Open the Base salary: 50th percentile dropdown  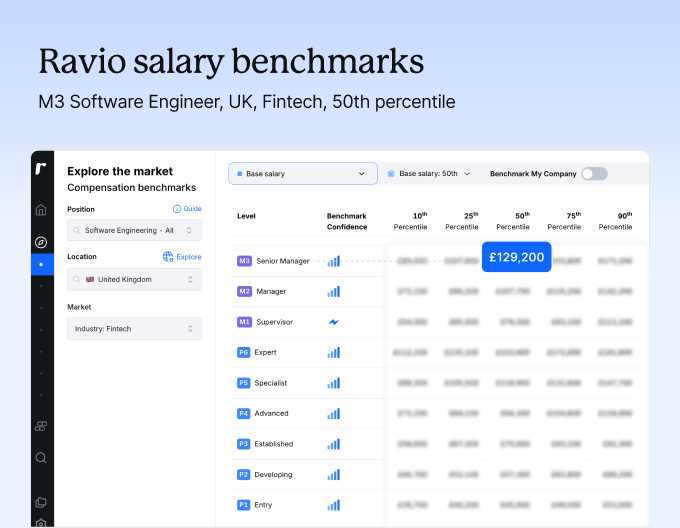point(428,173)
